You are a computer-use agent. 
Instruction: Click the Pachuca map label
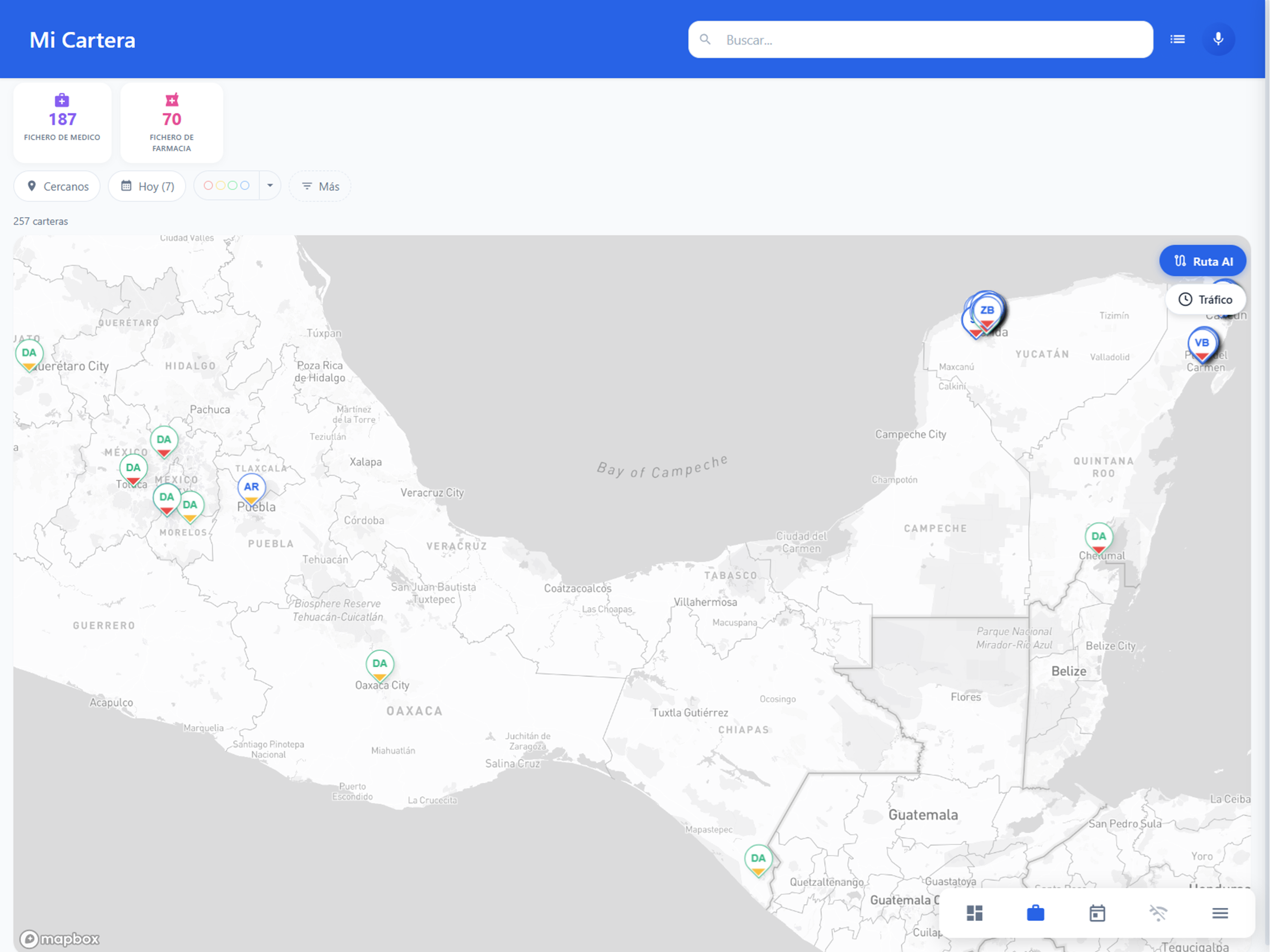pos(210,410)
